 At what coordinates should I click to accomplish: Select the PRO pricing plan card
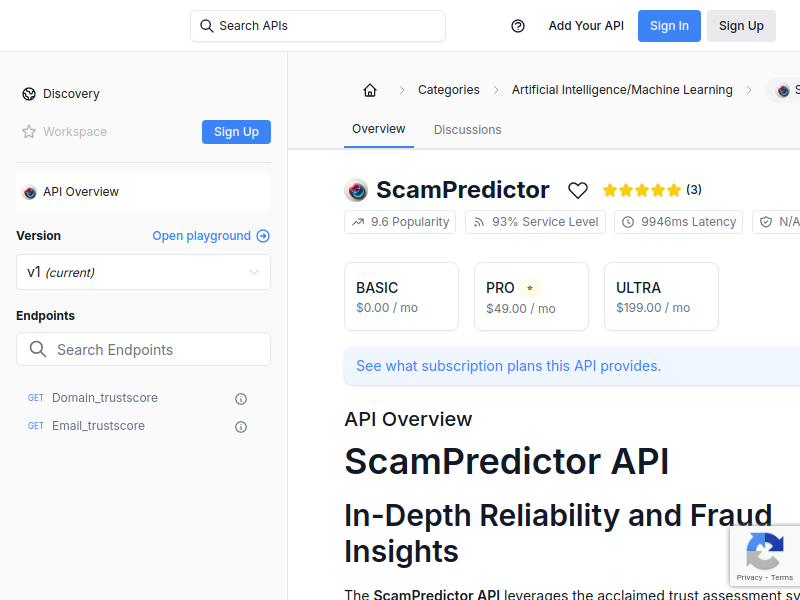click(x=531, y=296)
